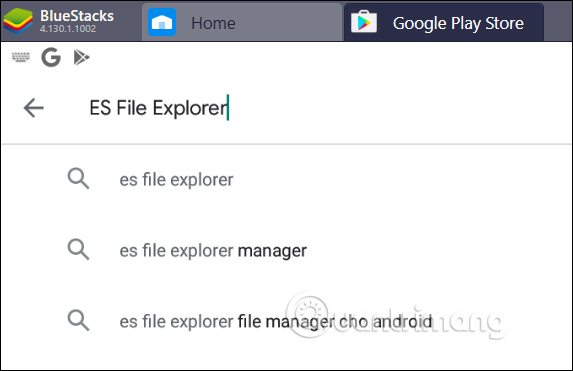The height and width of the screenshot is (371, 573).
Task: Open the Home tab
Action: click(242, 23)
